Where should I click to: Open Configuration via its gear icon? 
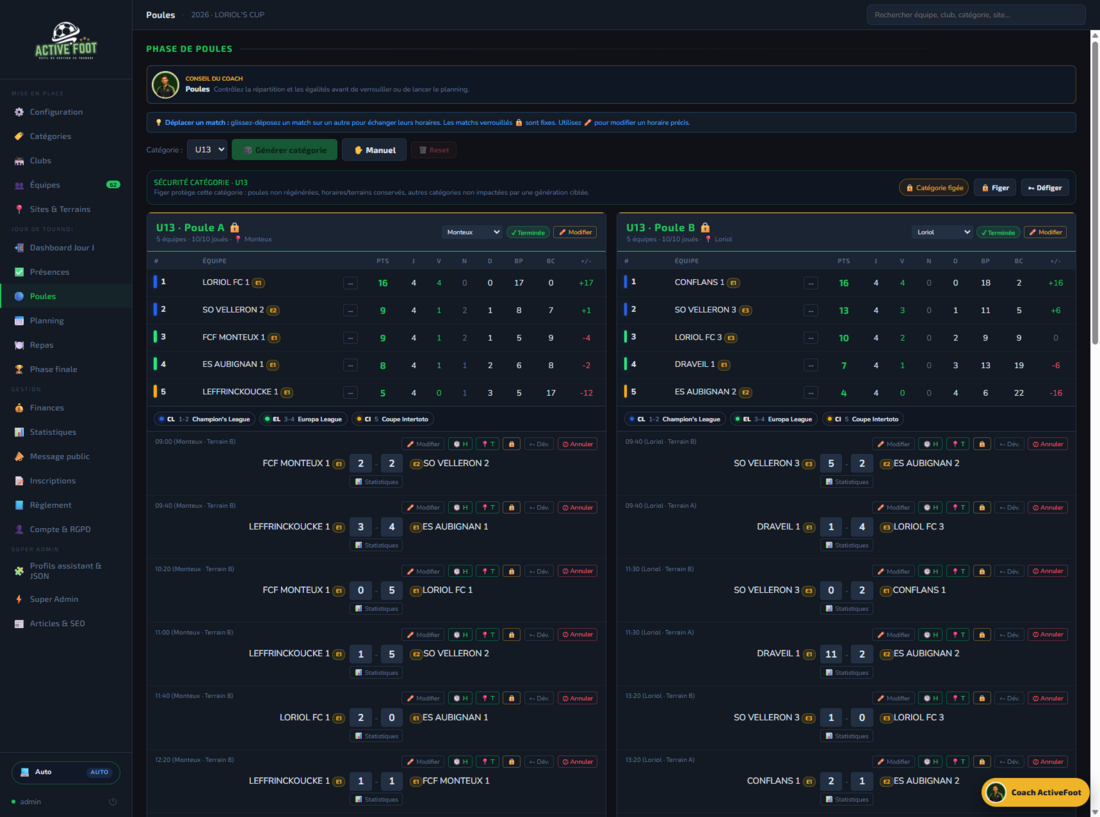(x=19, y=112)
